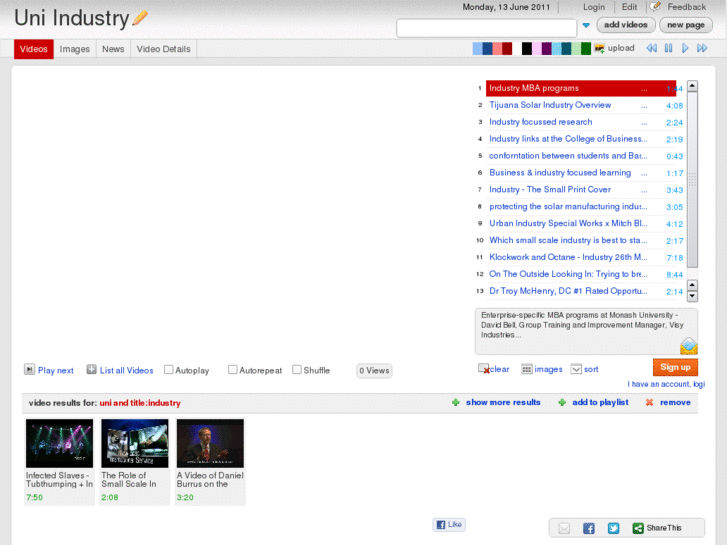Click the show more results link

tap(503, 403)
